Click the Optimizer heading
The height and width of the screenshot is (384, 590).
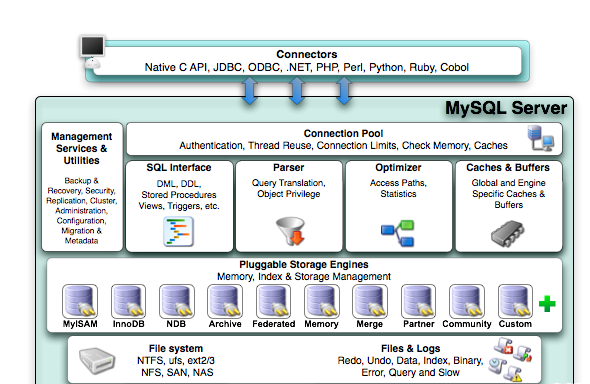click(x=398, y=167)
